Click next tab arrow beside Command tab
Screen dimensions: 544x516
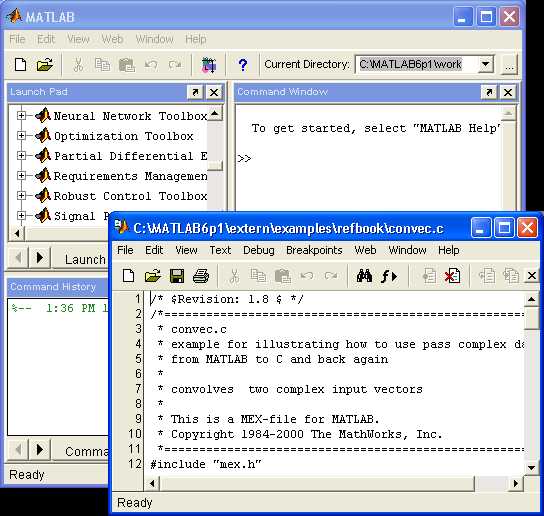coord(40,449)
